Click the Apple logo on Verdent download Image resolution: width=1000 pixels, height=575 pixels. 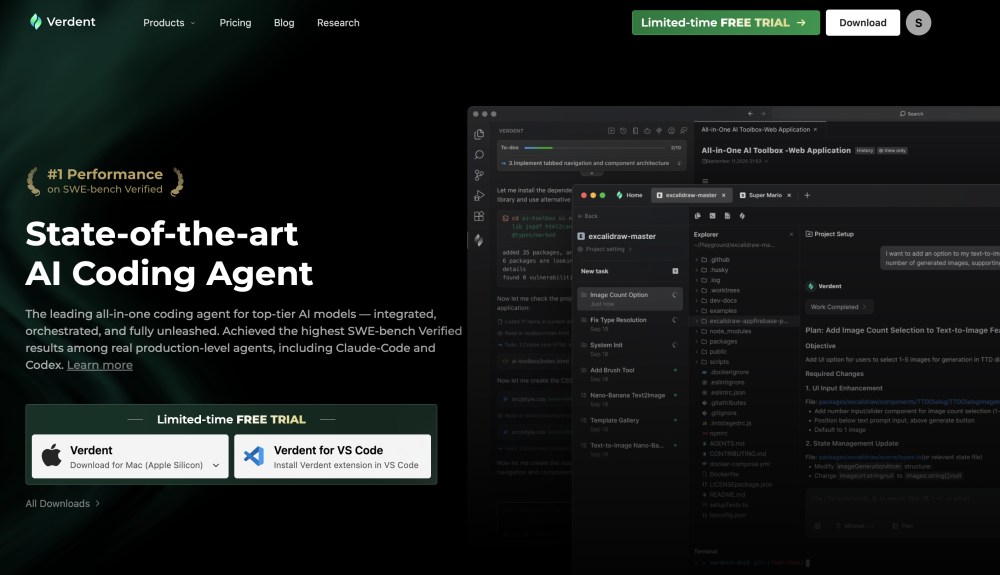click(x=51, y=457)
